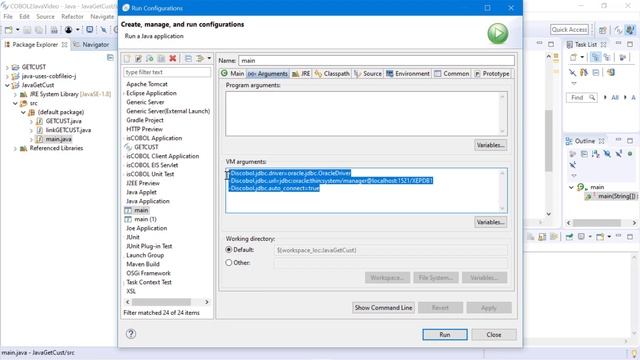Viewport: 640px width, 360px height.
Task: Open the Common tab
Action: click(452, 73)
